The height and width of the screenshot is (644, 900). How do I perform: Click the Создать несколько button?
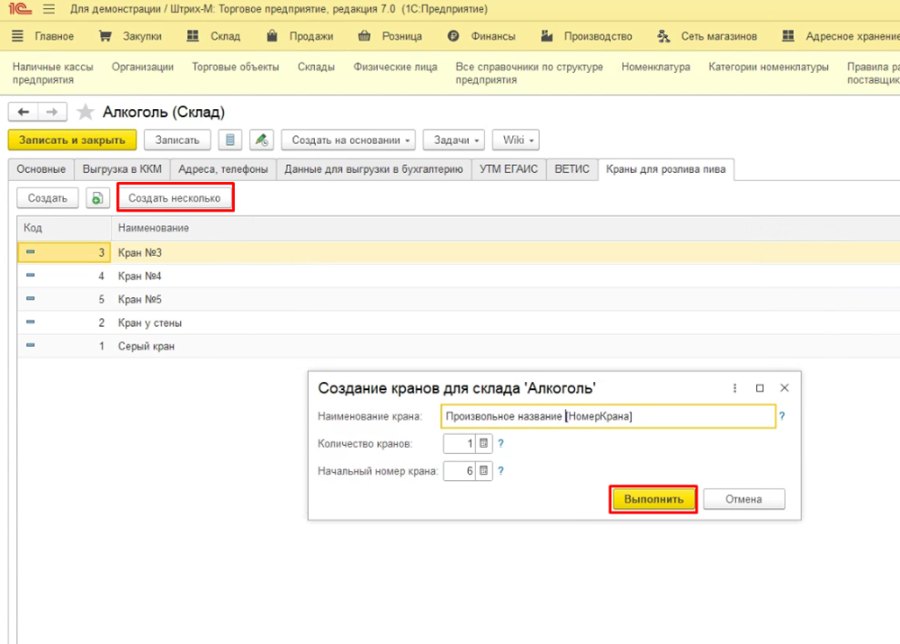pos(174,198)
